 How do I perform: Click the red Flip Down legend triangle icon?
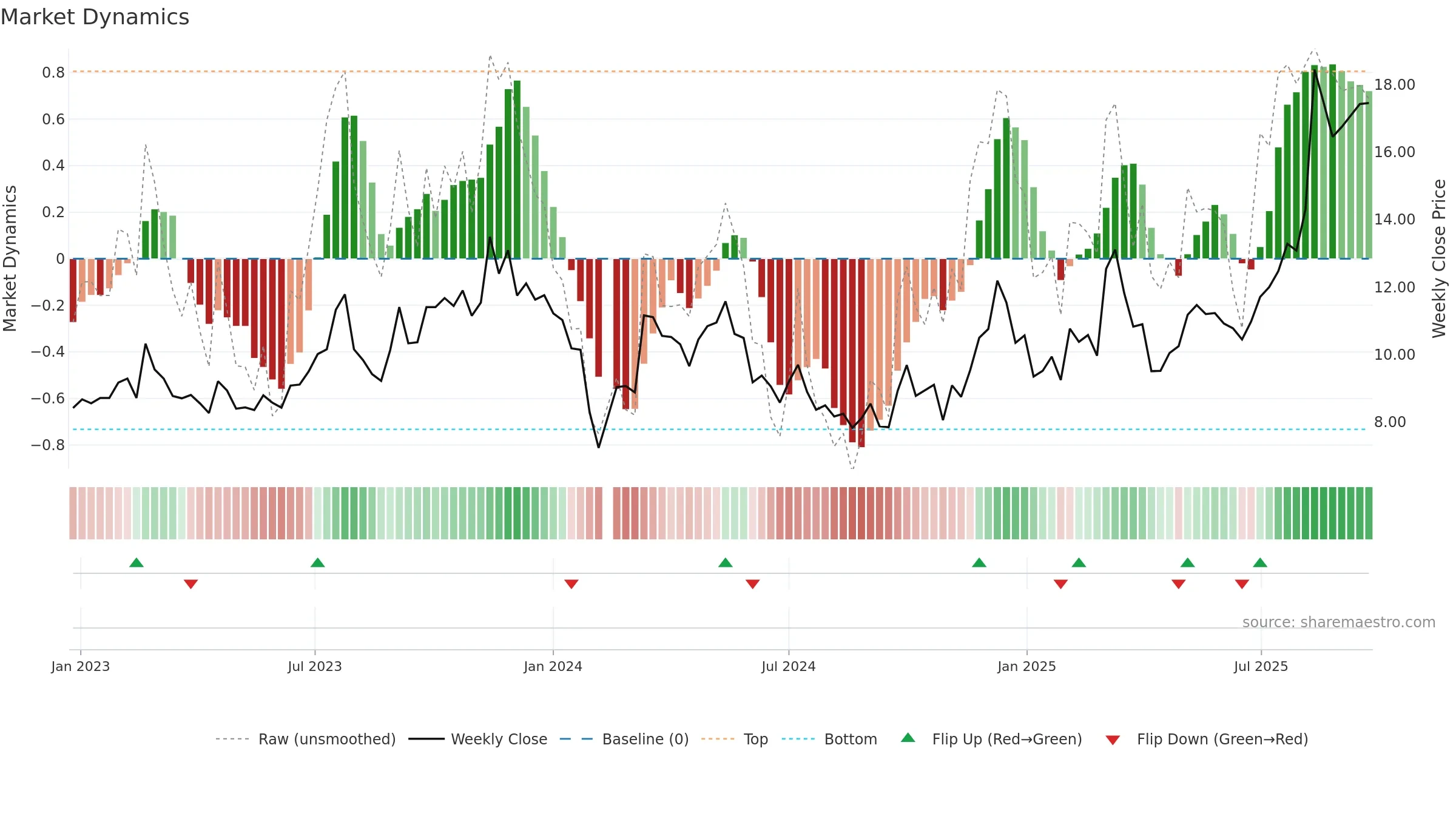pos(1113,740)
